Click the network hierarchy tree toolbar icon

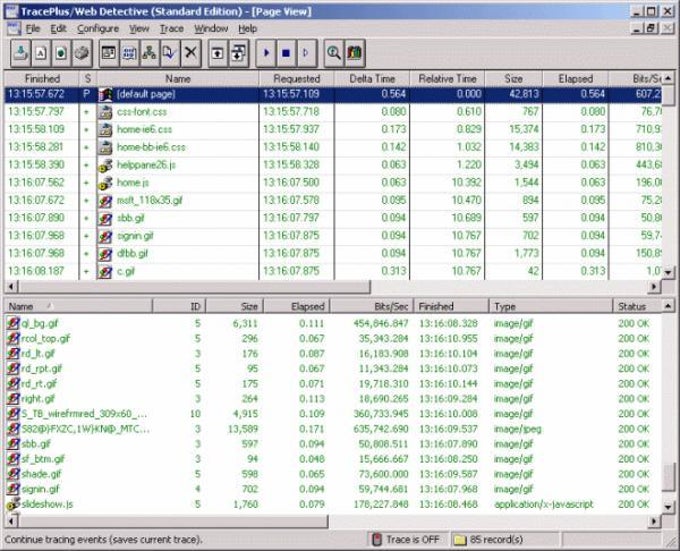point(150,53)
